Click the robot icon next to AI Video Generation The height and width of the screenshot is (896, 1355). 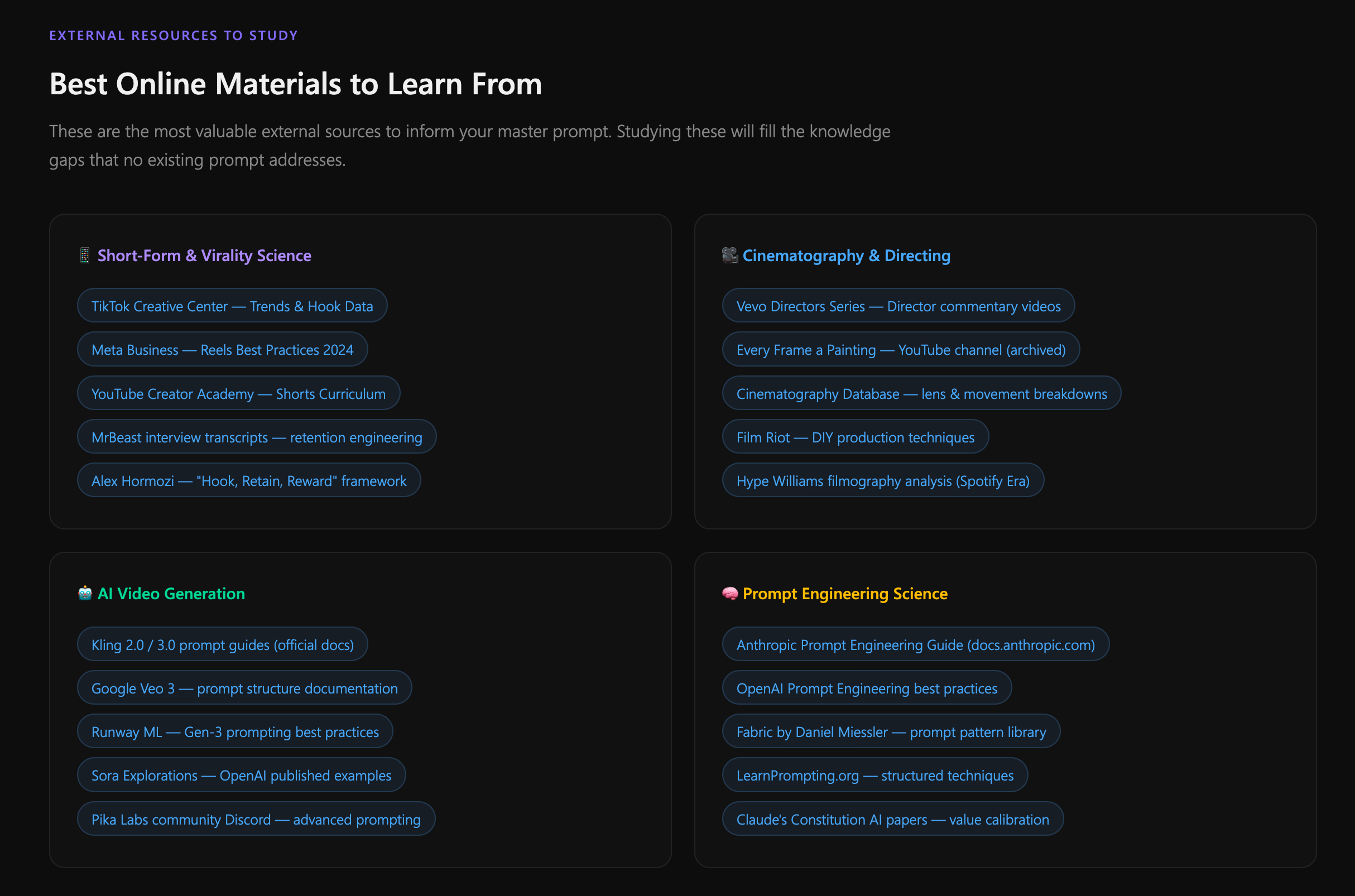[x=85, y=594]
